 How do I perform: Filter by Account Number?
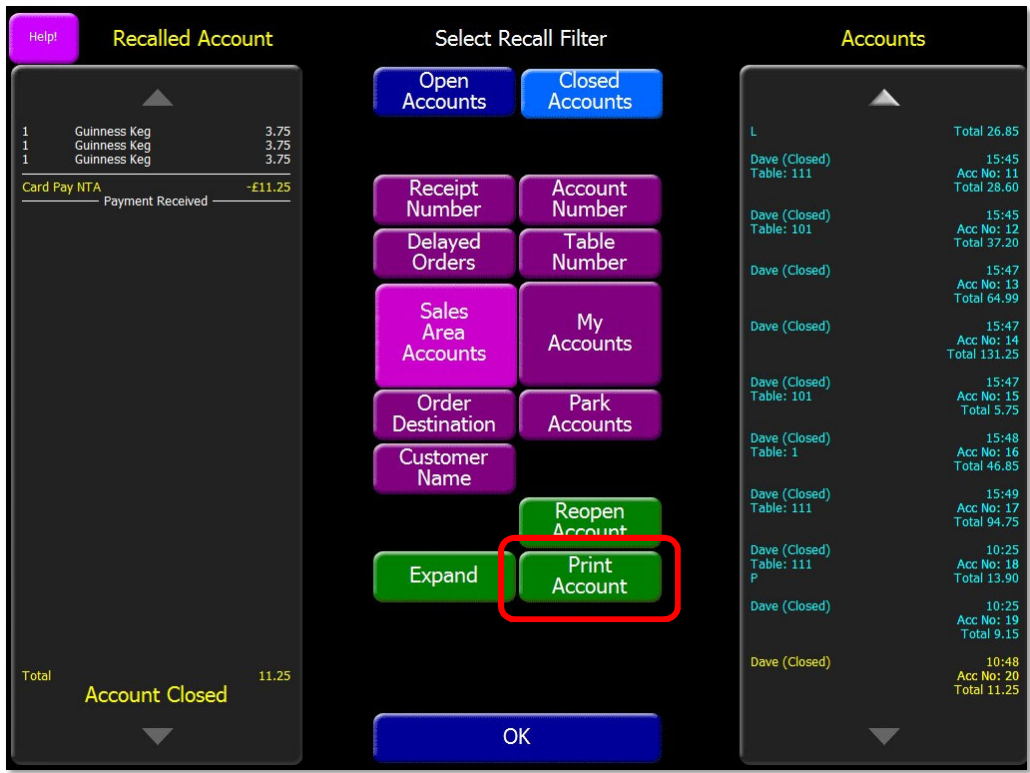pyautogui.click(x=590, y=199)
